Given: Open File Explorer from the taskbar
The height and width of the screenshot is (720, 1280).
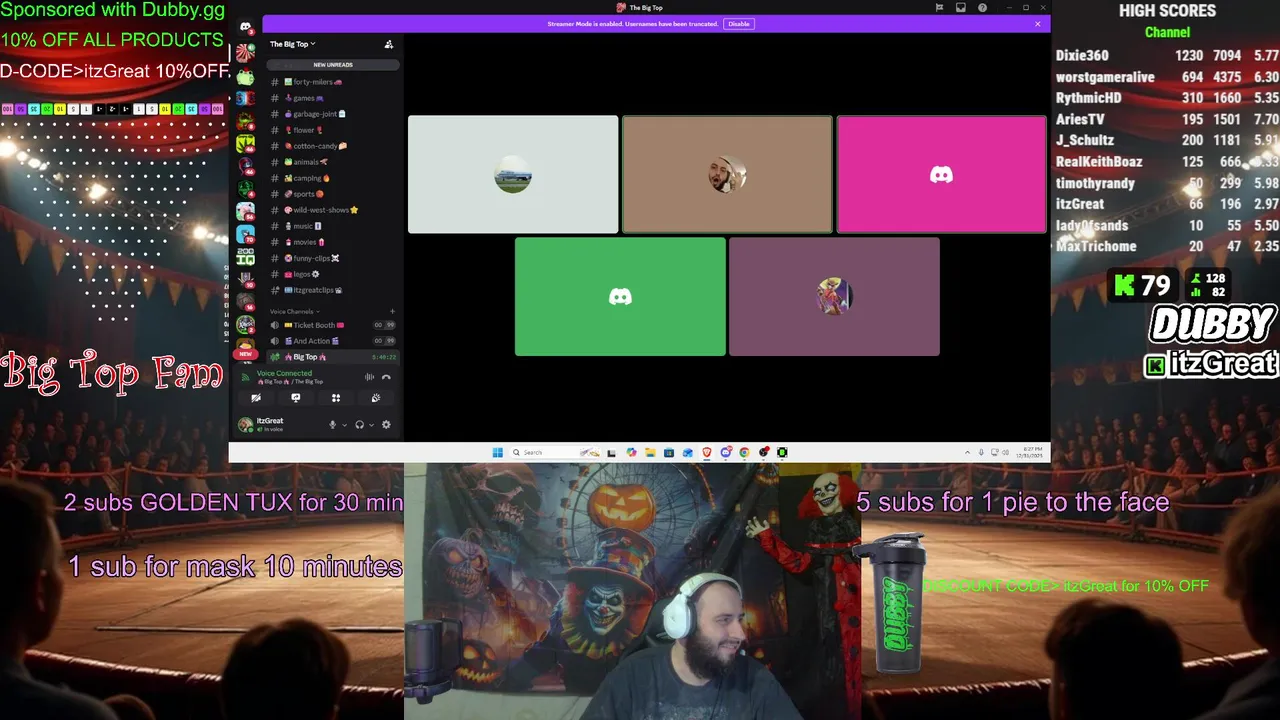Looking at the screenshot, I should pyautogui.click(x=650, y=452).
